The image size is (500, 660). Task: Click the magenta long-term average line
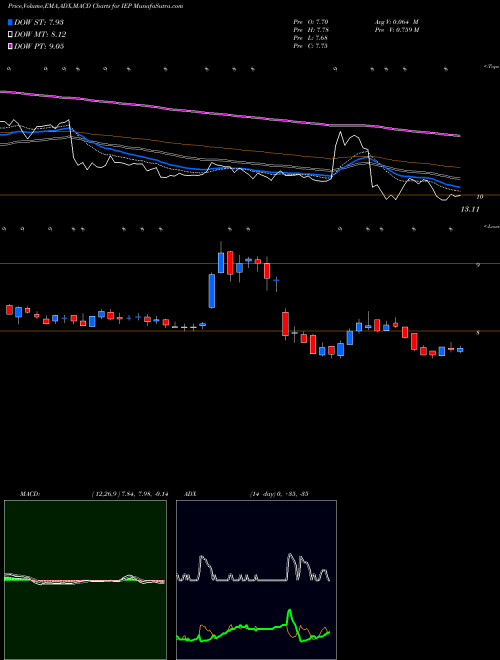(231, 115)
